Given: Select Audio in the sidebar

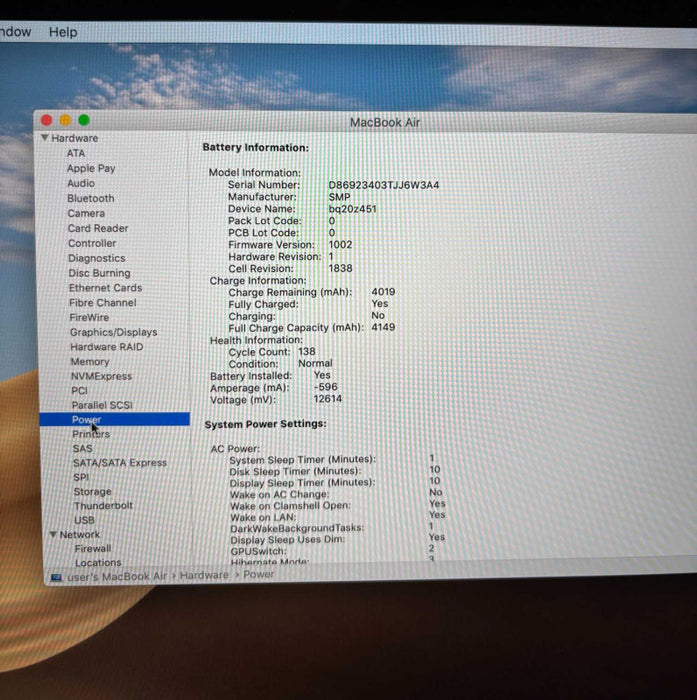Looking at the screenshot, I should [x=81, y=183].
